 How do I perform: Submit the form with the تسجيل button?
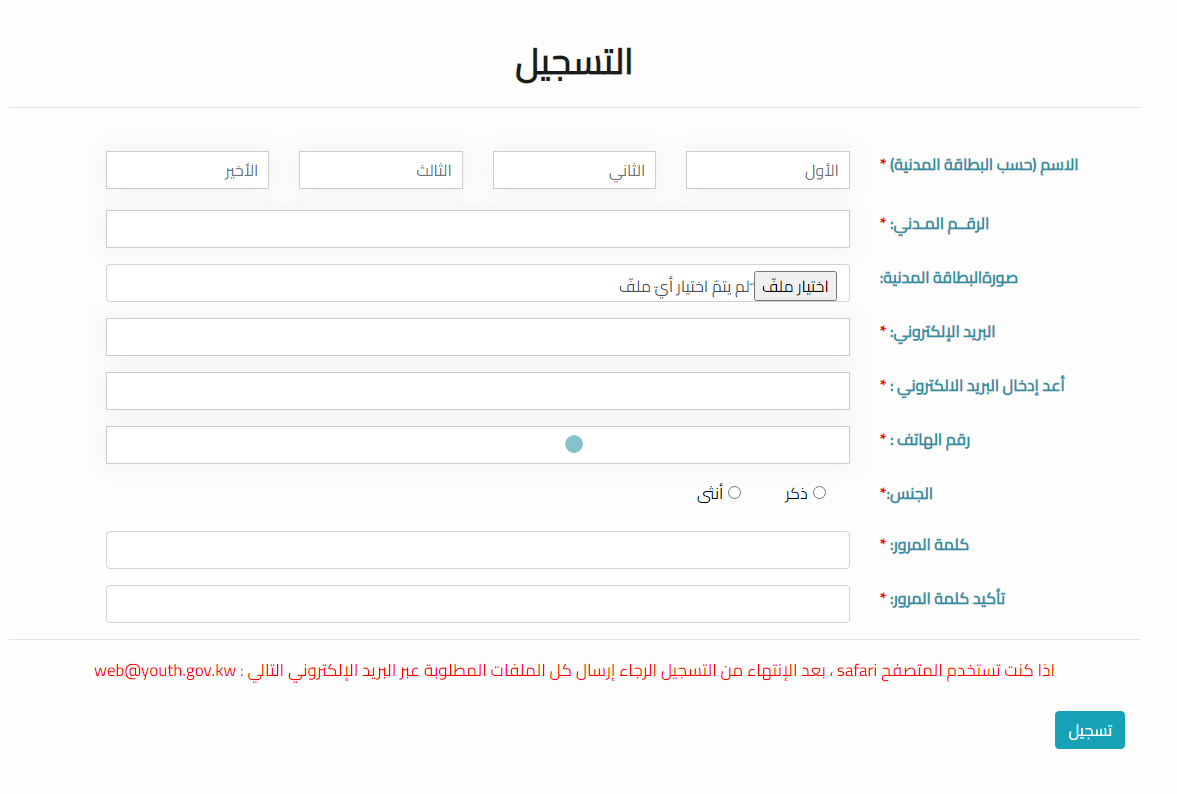1089,730
